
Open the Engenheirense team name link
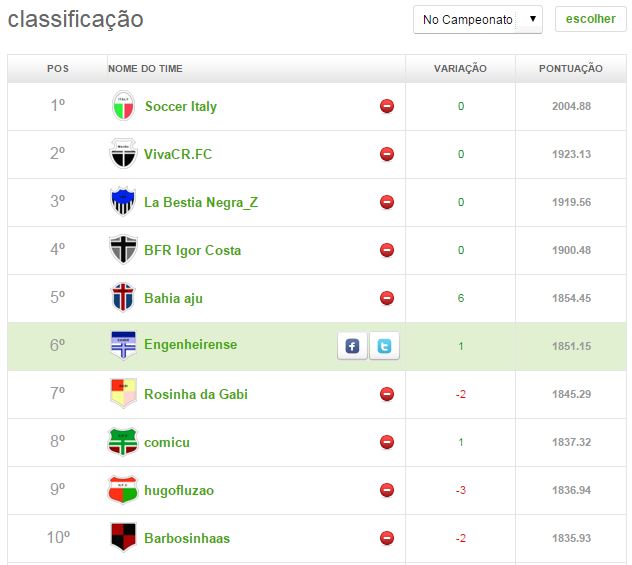tap(190, 345)
